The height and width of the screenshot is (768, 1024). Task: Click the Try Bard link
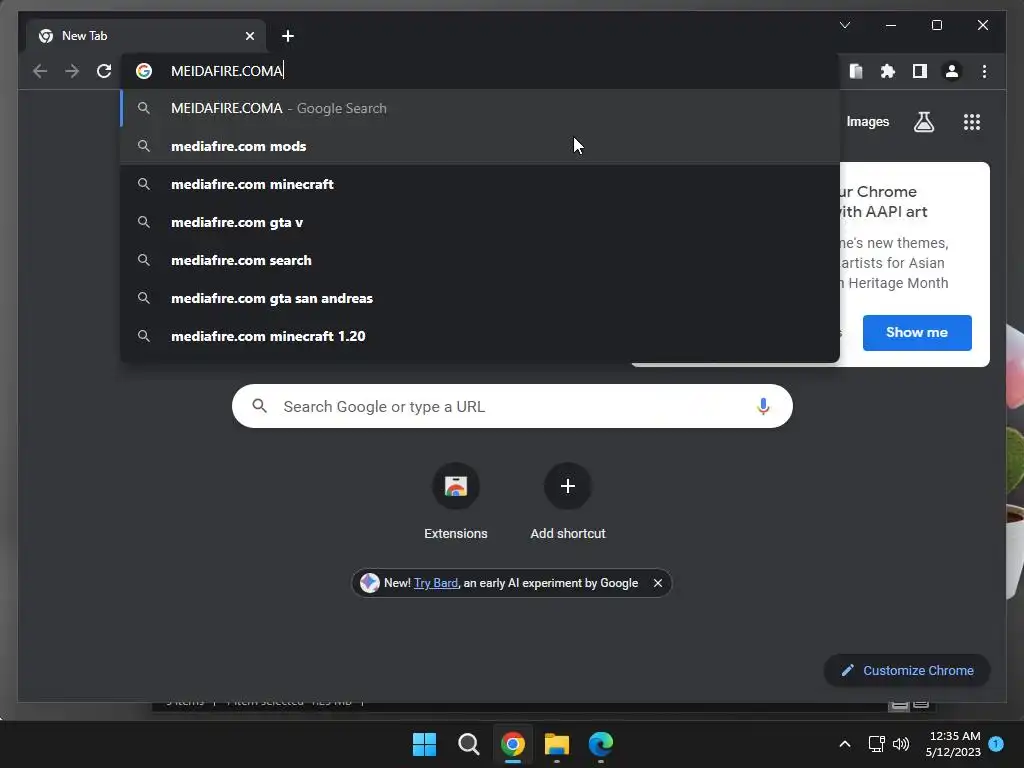tap(436, 583)
